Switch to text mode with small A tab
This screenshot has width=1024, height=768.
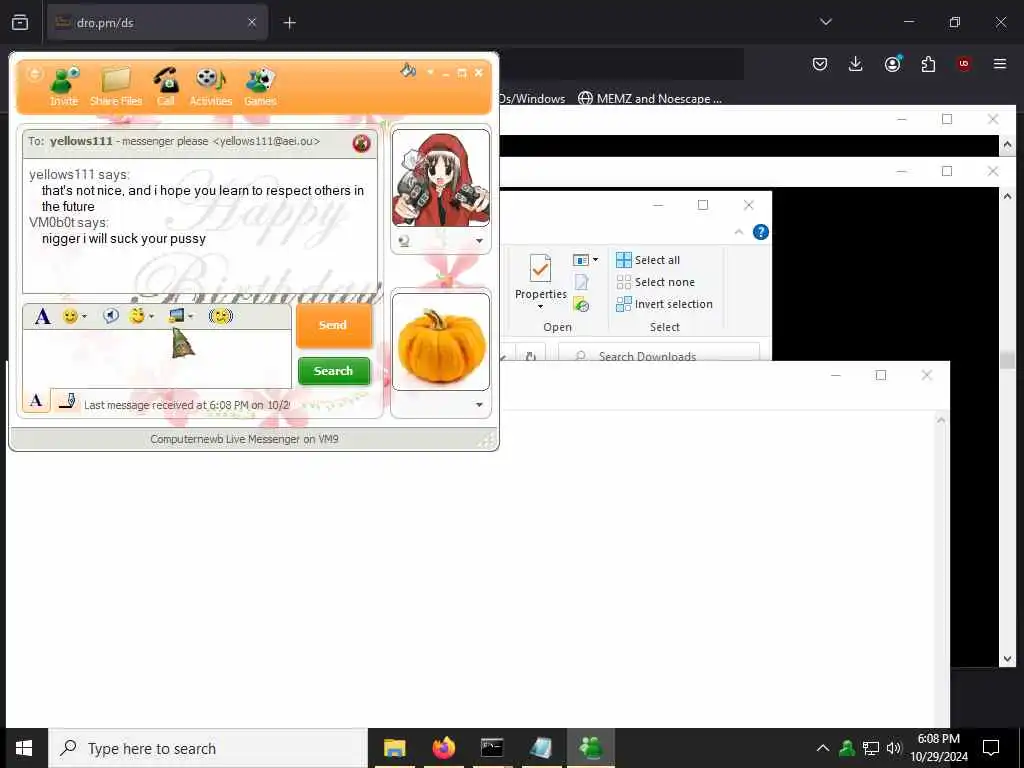click(37, 400)
